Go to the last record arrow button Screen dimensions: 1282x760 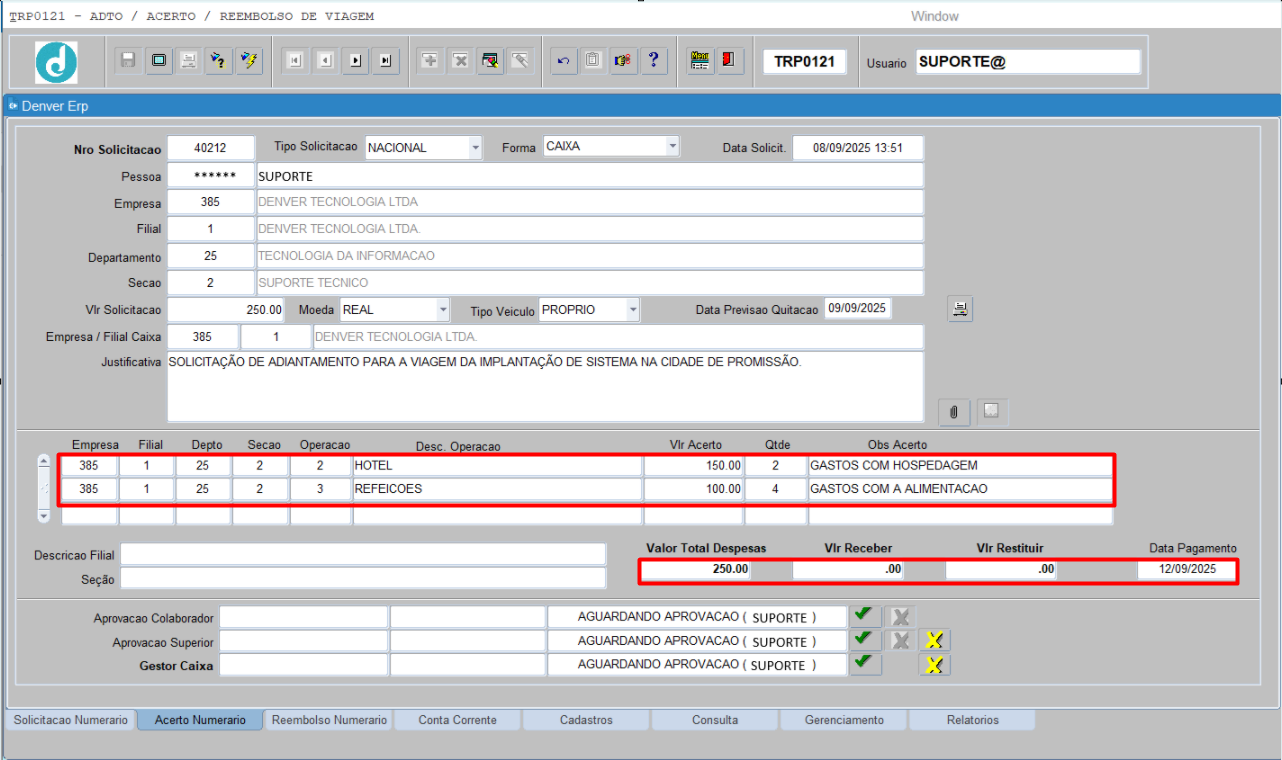pyautogui.click(x=386, y=61)
